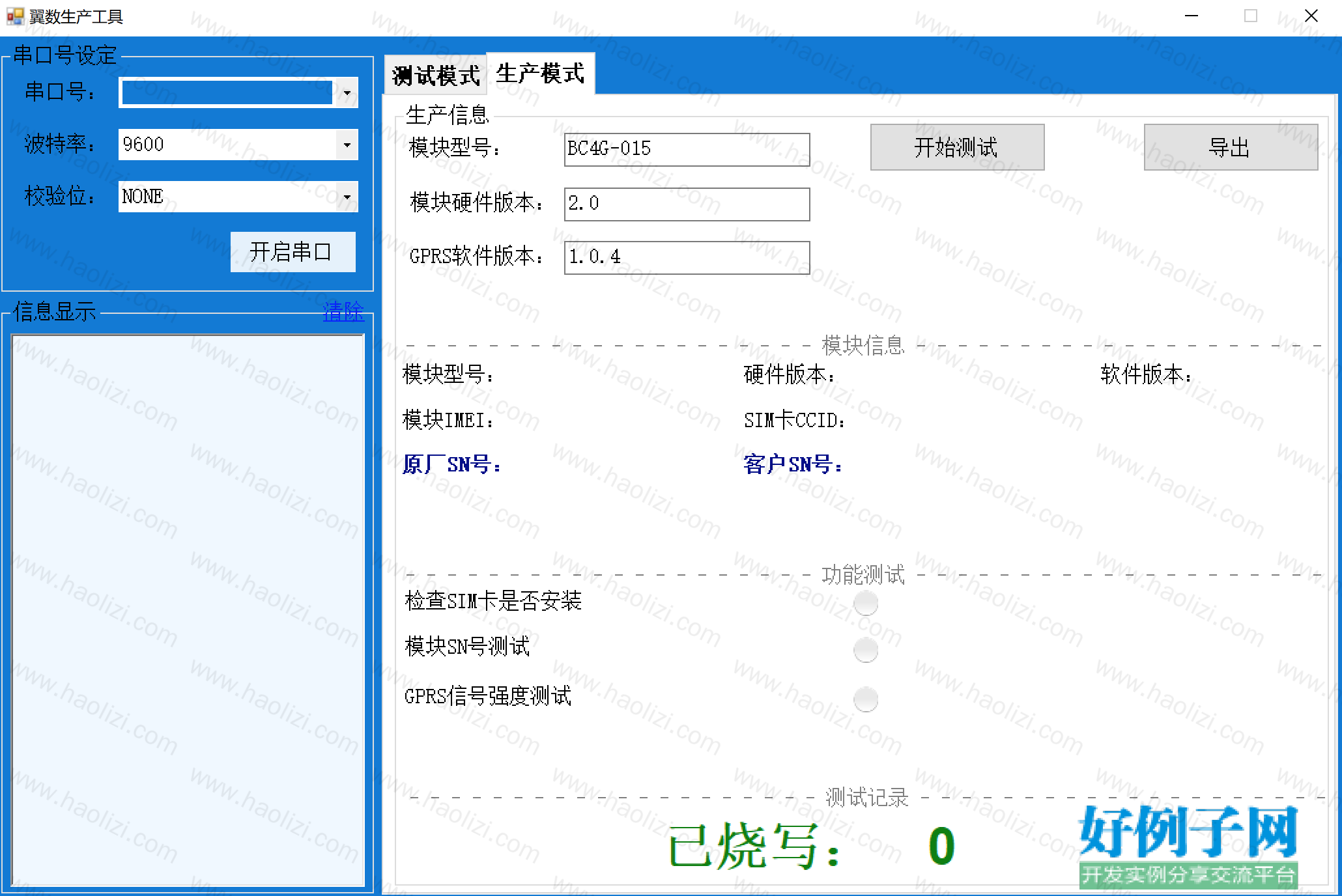Screen dimensions: 1342x896
Task: Switch to the 测试模式 tab
Action: [x=436, y=76]
